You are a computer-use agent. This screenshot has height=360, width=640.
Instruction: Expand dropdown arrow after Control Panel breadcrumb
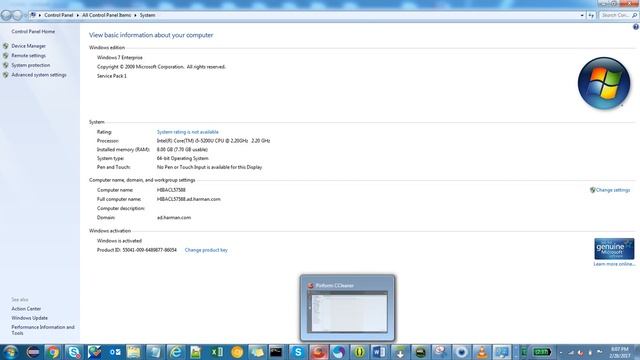click(x=78, y=15)
